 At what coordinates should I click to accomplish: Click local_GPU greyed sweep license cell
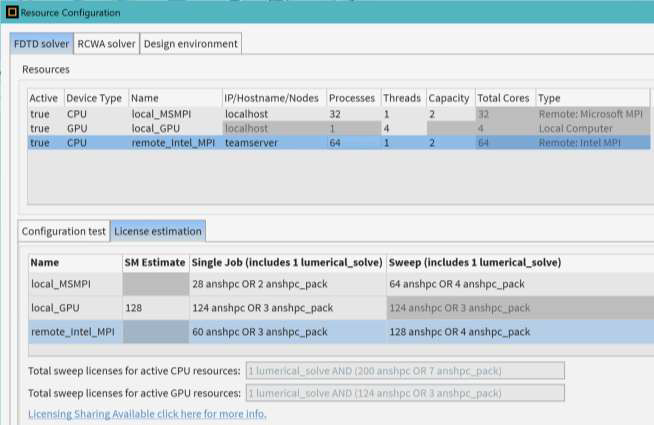pos(520,308)
